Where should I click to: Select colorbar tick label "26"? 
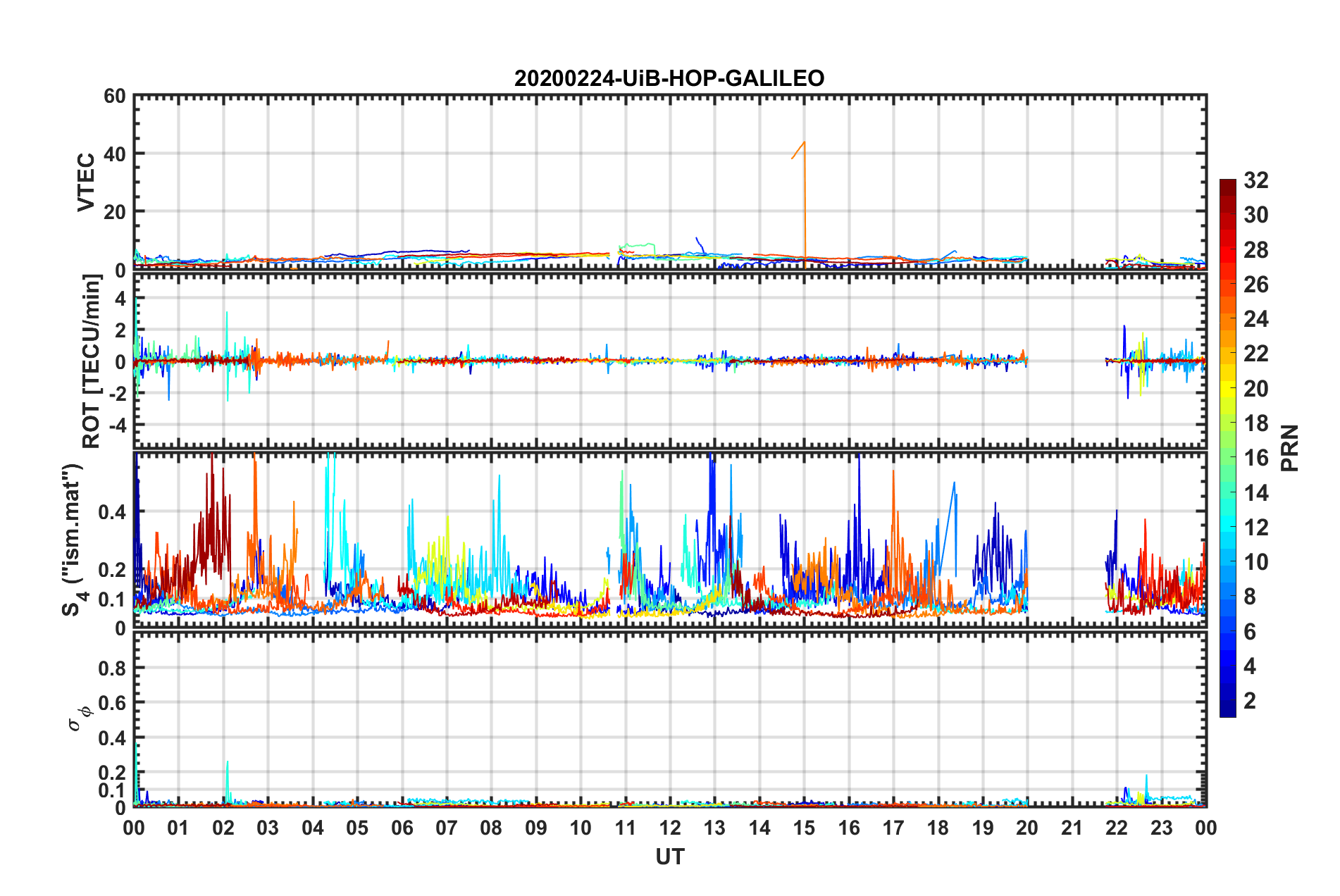(x=1256, y=285)
